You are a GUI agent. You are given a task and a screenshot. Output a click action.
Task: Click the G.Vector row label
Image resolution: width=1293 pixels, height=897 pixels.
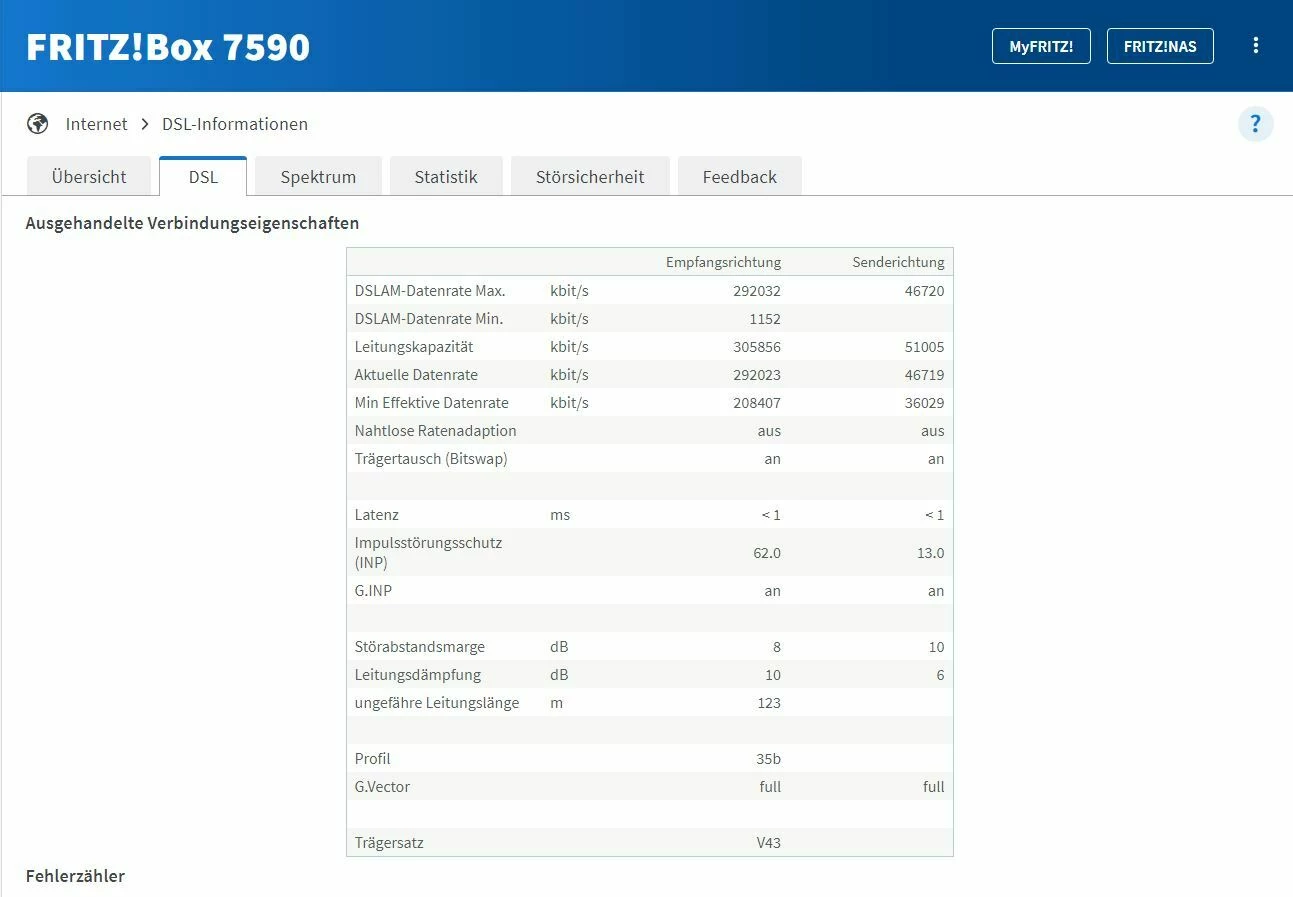tap(383, 787)
